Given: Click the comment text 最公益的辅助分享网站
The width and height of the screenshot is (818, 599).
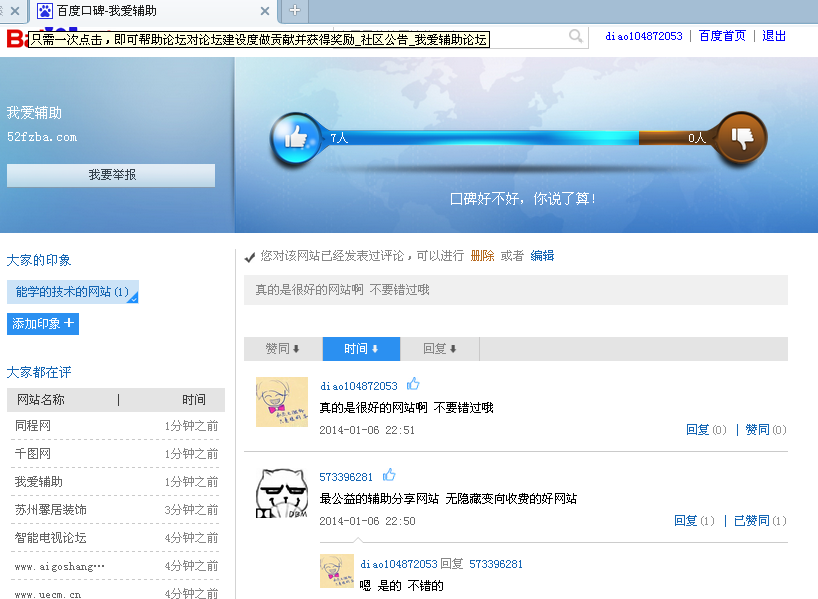Looking at the screenshot, I should 379,499.
